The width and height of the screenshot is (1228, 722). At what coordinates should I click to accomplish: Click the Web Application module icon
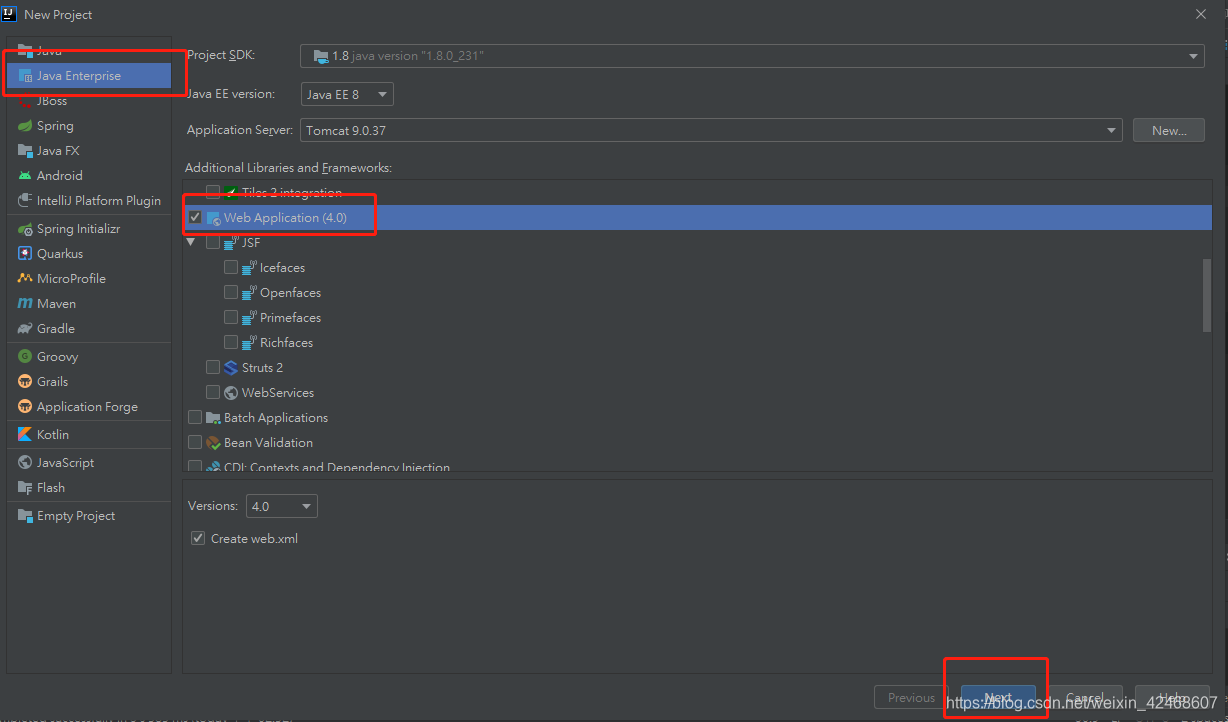[x=213, y=218]
